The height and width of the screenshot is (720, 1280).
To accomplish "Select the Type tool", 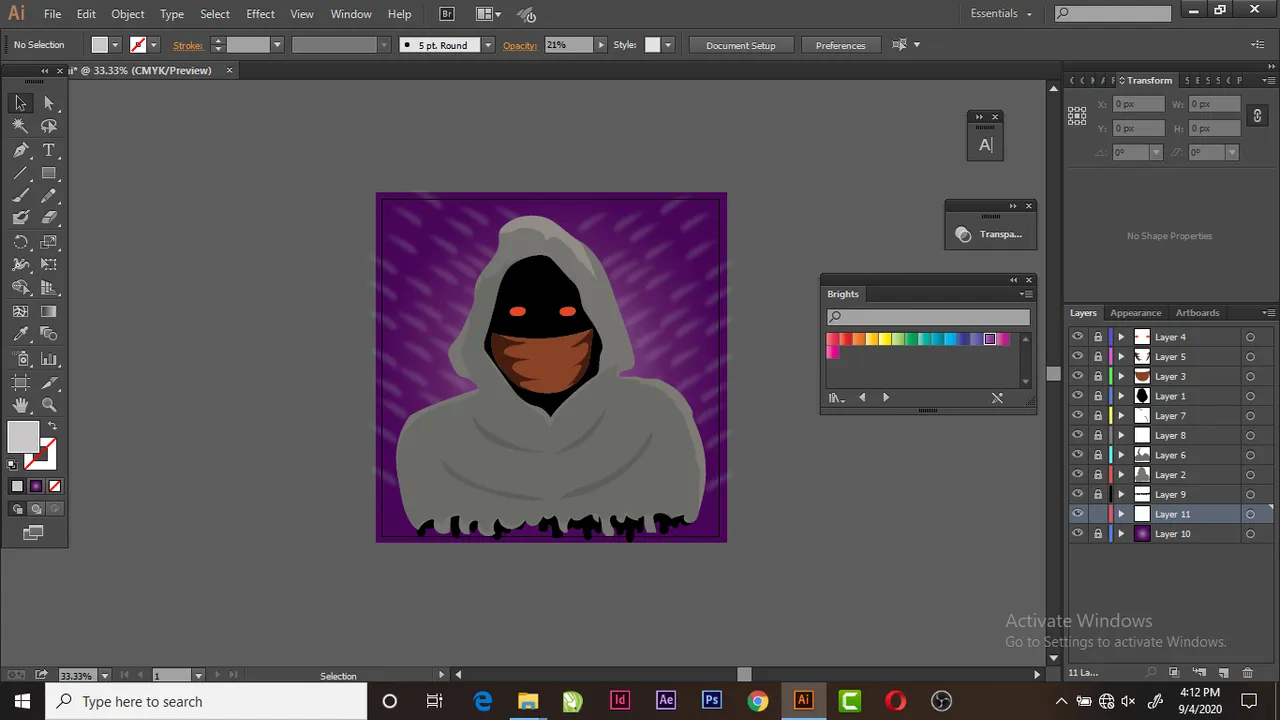I will [x=49, y=150].
